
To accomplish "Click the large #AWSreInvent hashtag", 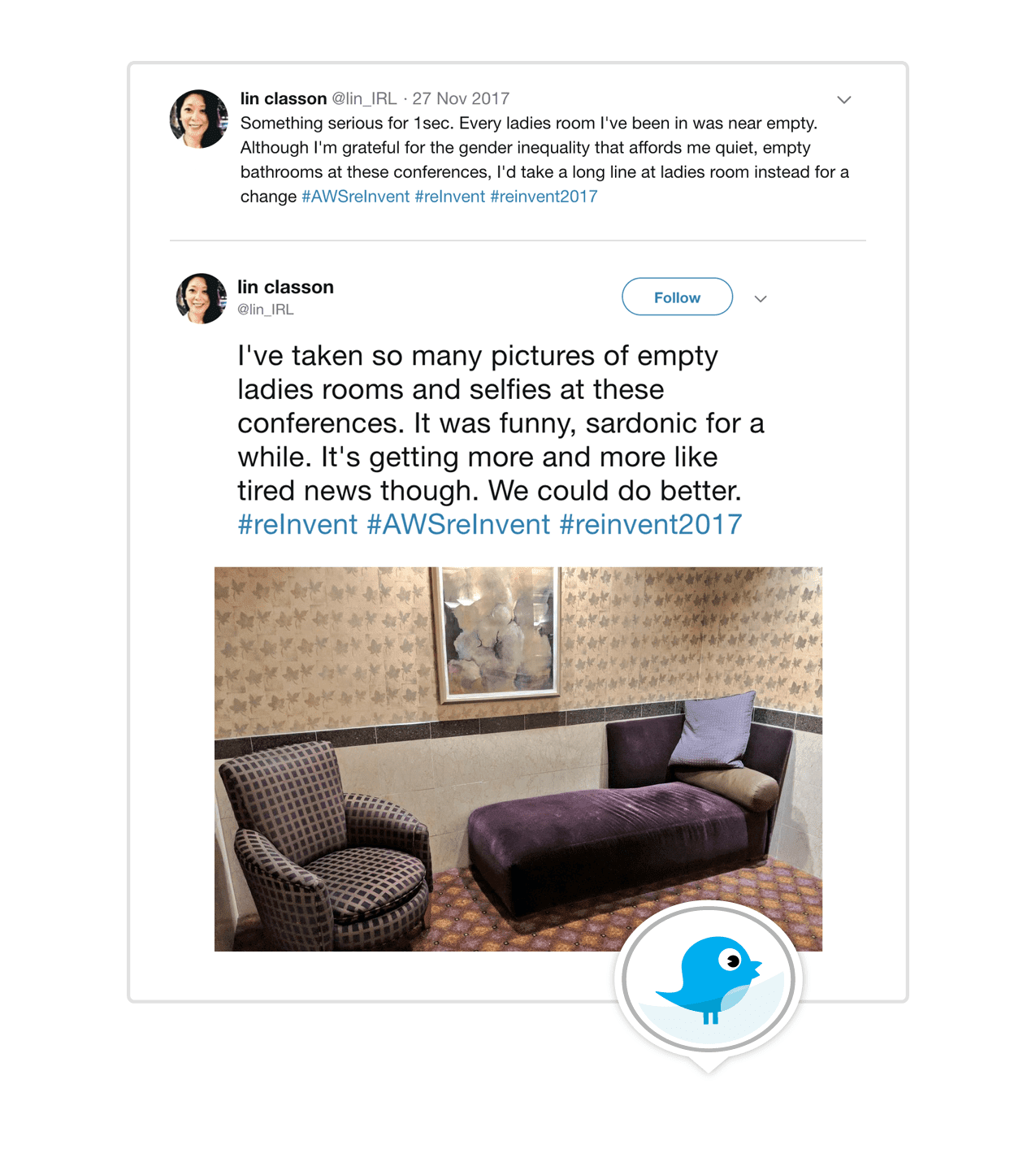I will [458, 524].
